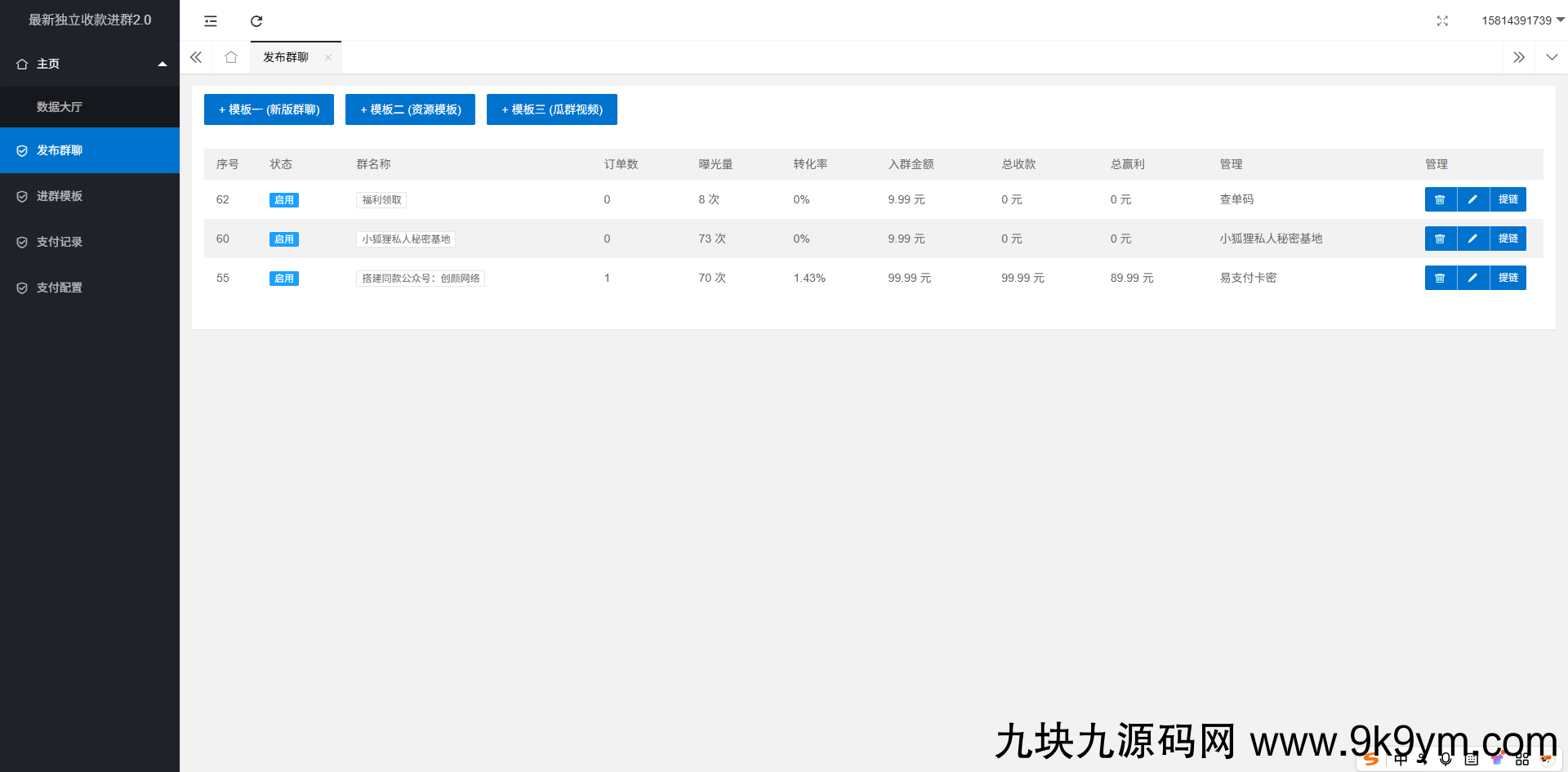Switch to the 发布群聊 tab
The image size is (1568, 772).
(284, 57)
